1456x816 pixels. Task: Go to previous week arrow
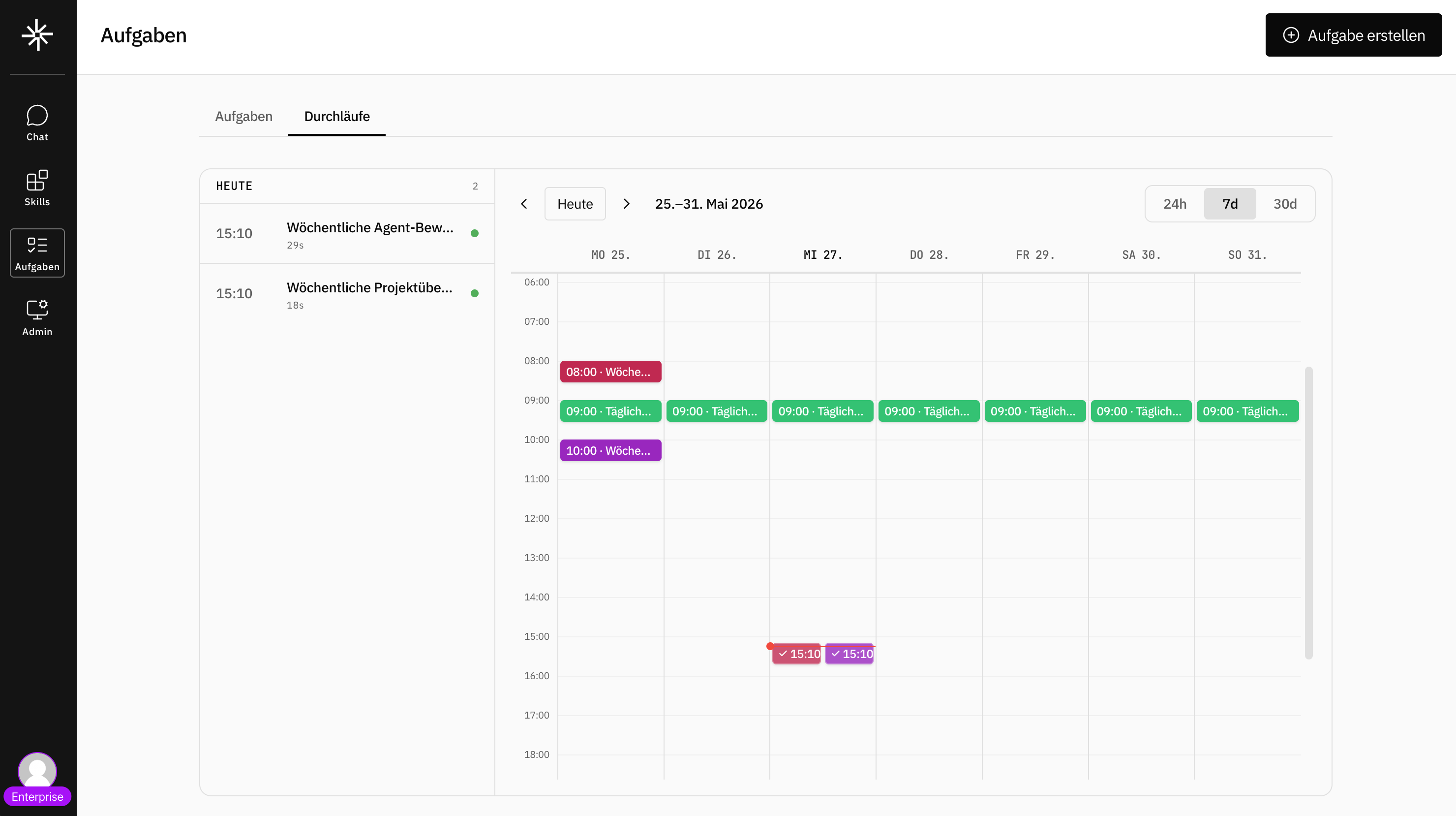524,204
